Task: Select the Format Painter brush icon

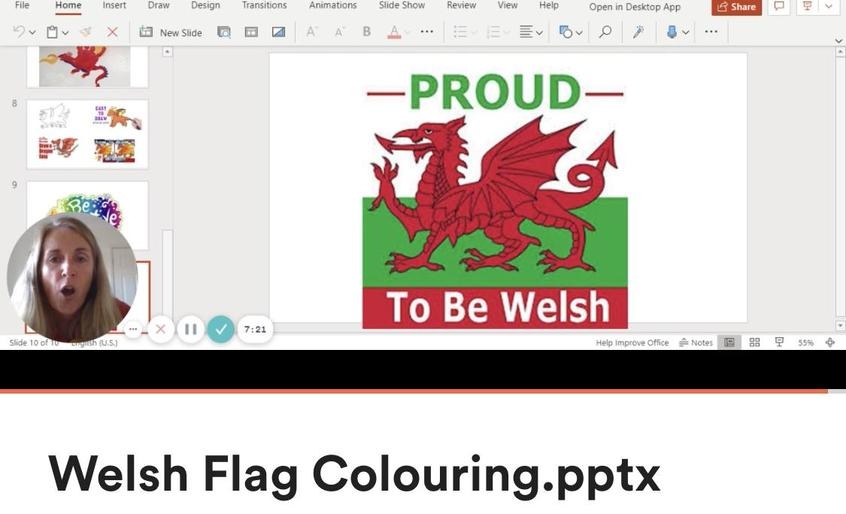Action: tap(85, 32)
